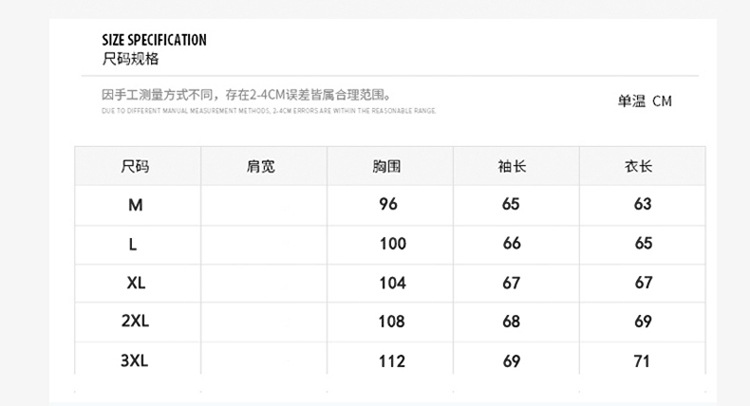
Task: Click the 单温 CM unit label
Action: tap(645, 101)
